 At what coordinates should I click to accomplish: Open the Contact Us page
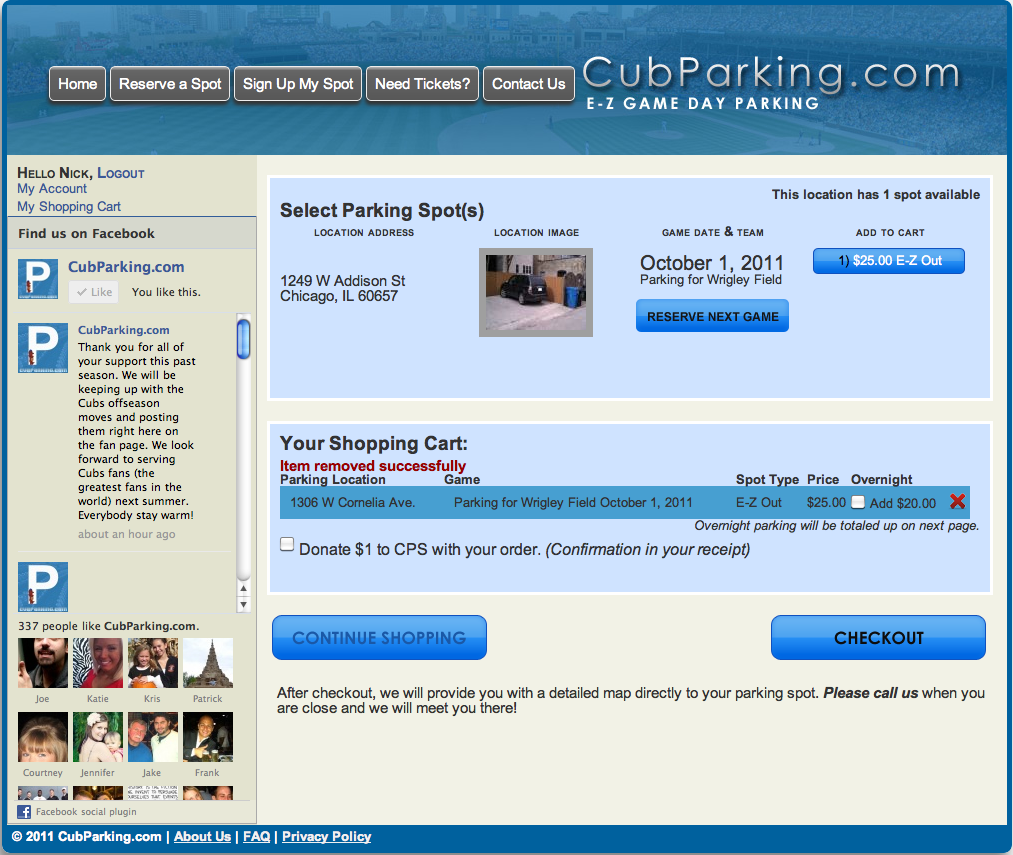528,84
